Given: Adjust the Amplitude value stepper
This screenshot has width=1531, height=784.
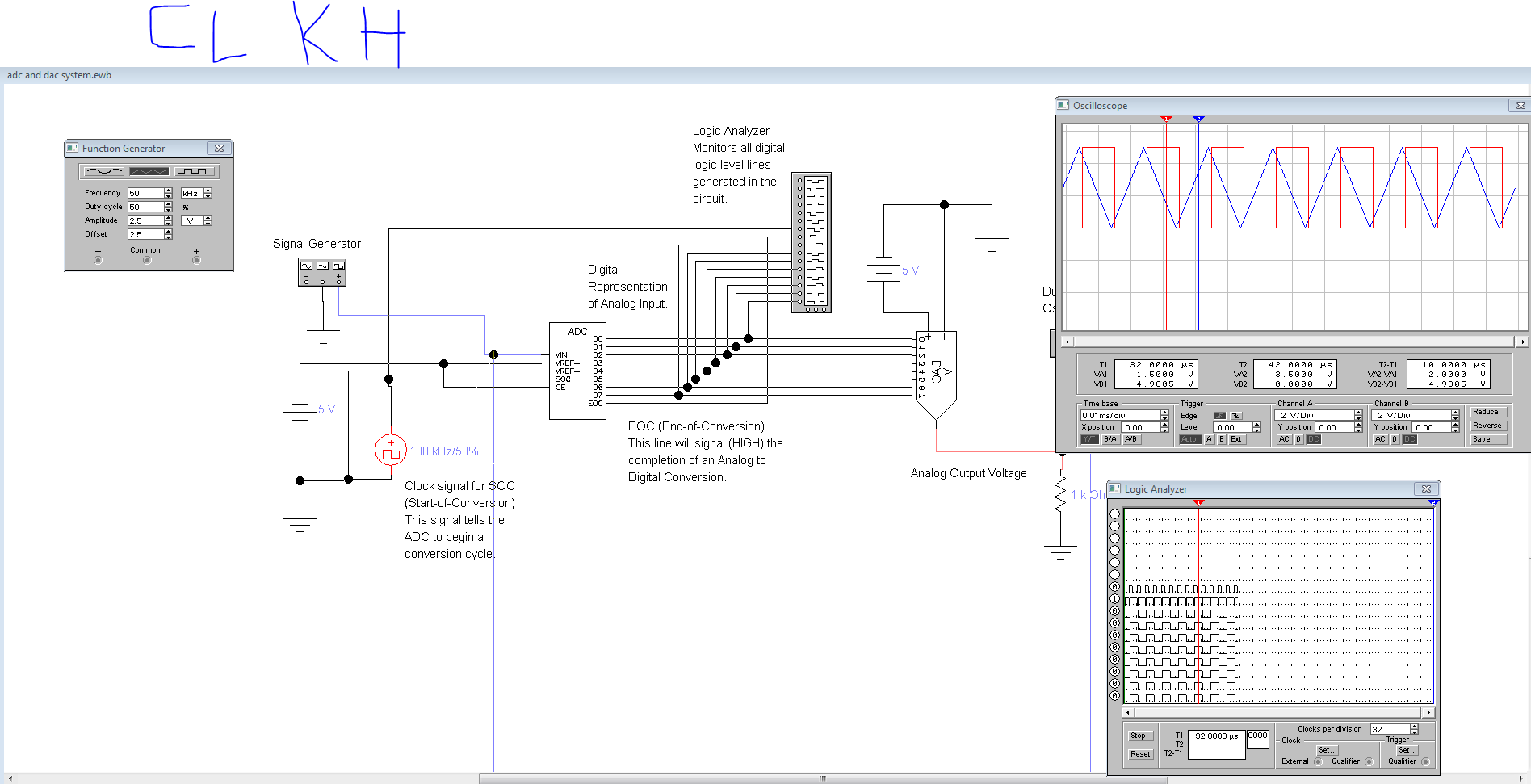Looking at the screenshot, I should coord(168,220).
